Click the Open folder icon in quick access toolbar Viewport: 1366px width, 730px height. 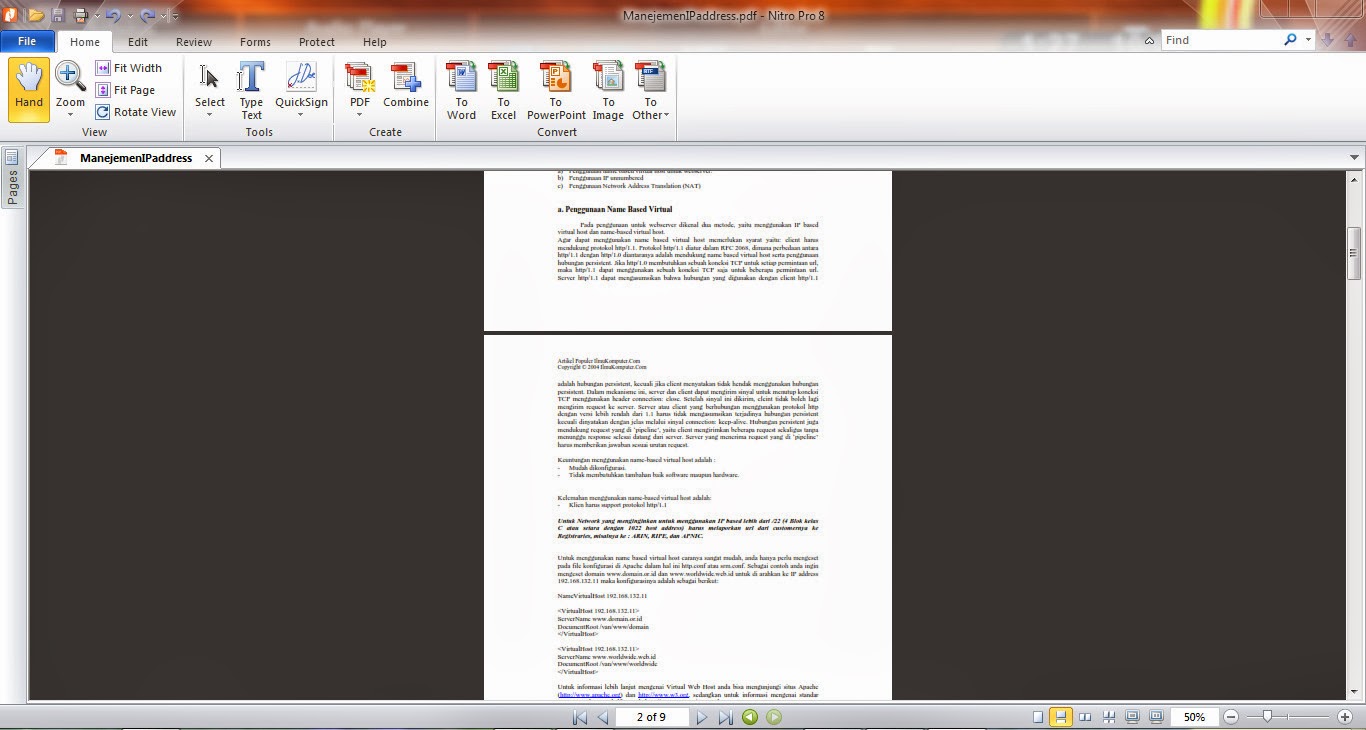36,15
